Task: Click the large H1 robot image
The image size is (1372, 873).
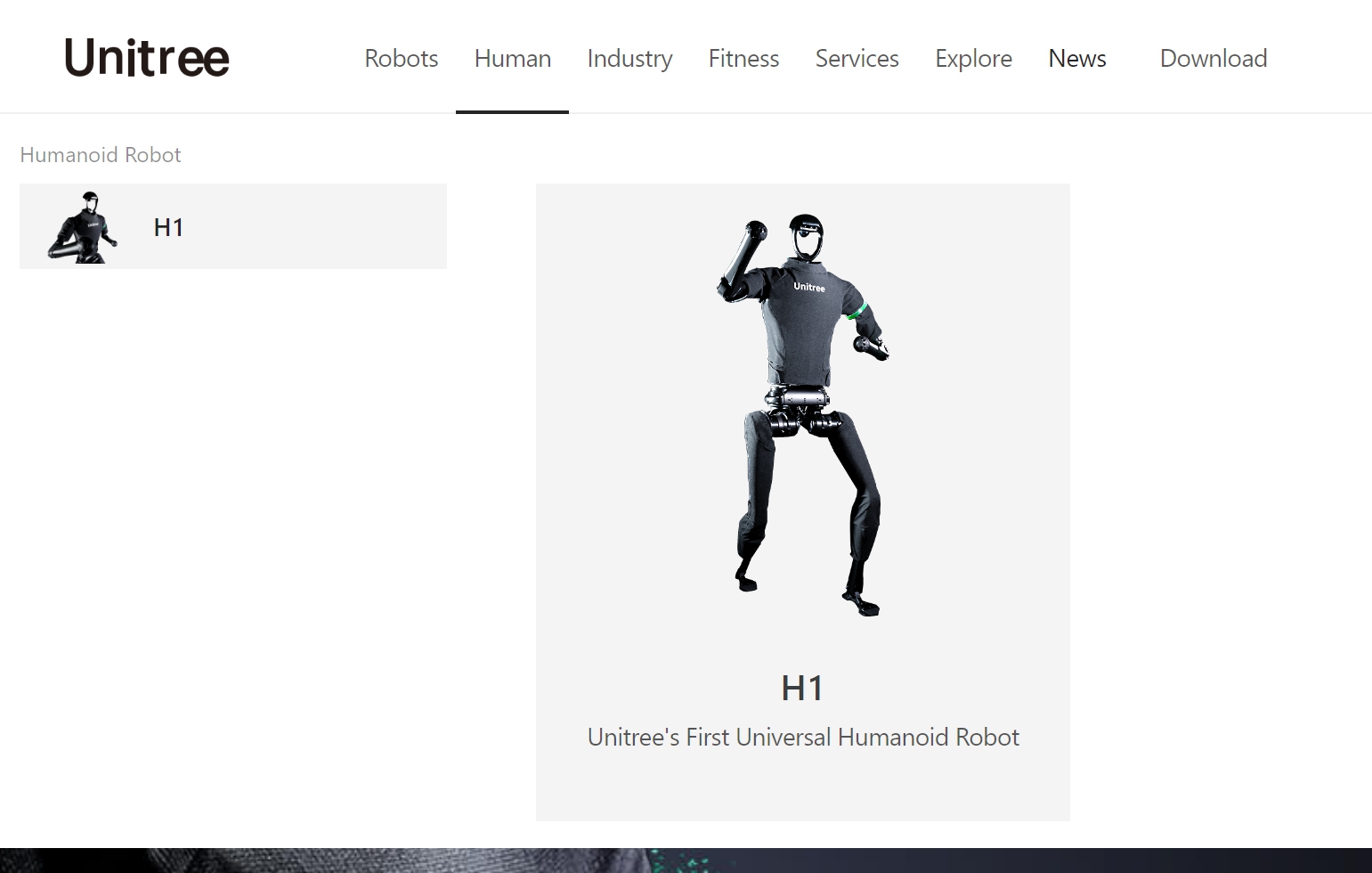Action: [x=803, y=415]
